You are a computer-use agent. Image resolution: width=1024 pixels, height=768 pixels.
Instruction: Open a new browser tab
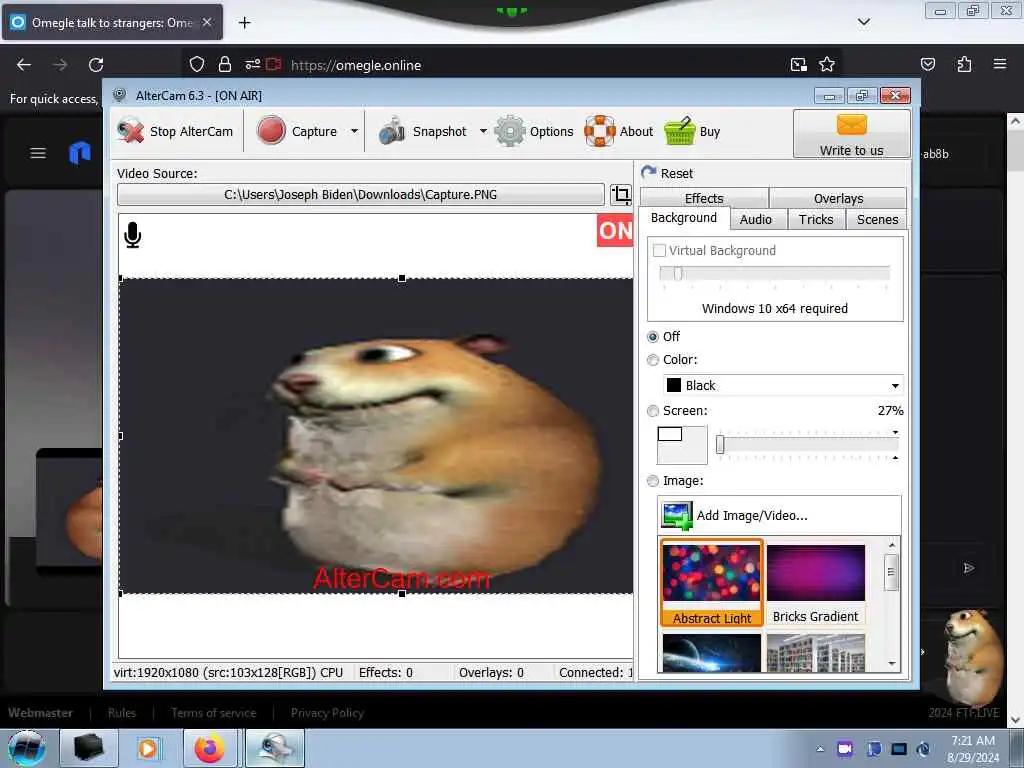pyautogui.click(x=244, y=23)
